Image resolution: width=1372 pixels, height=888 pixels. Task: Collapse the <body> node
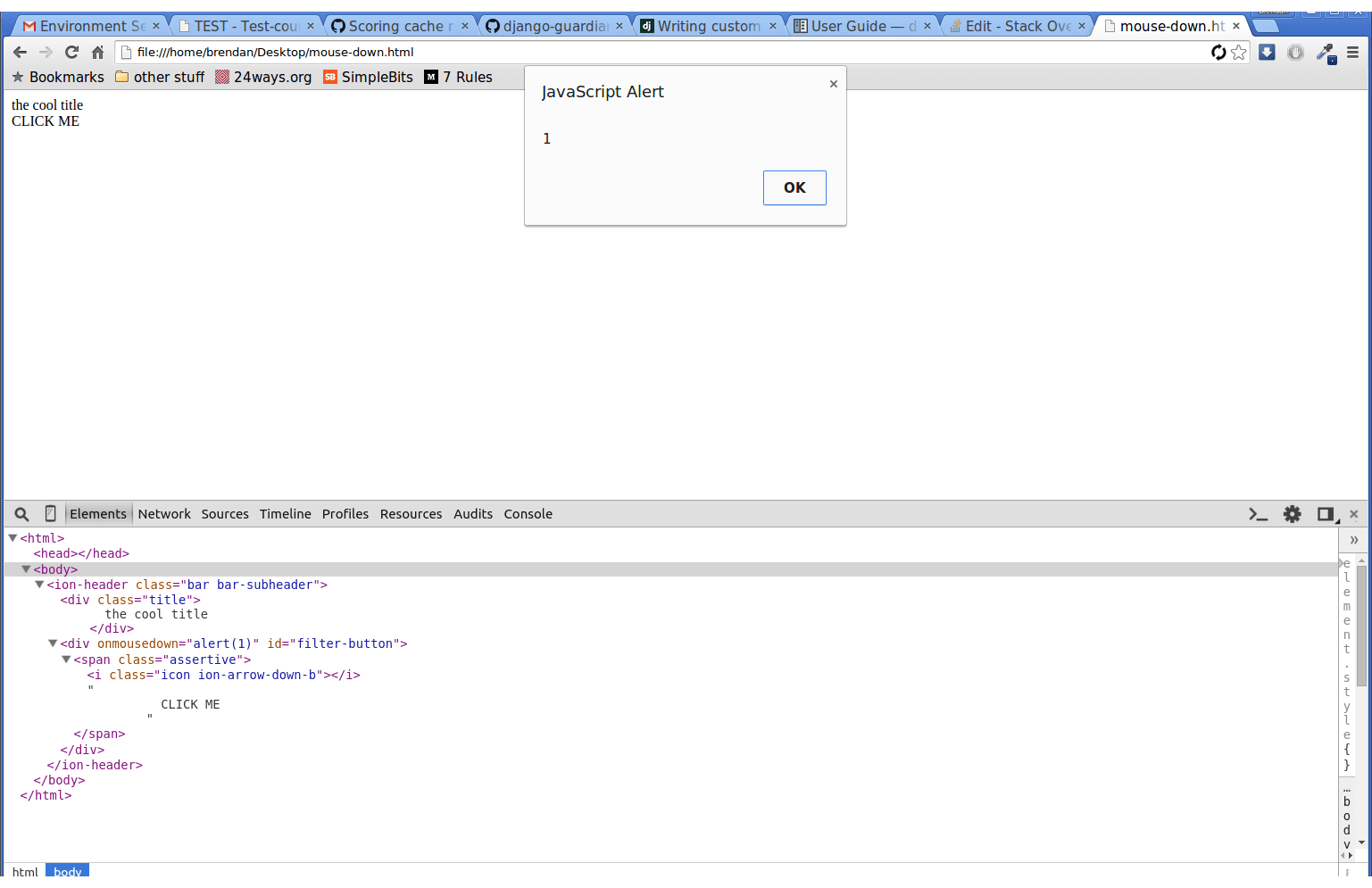[x=26, y=569]
